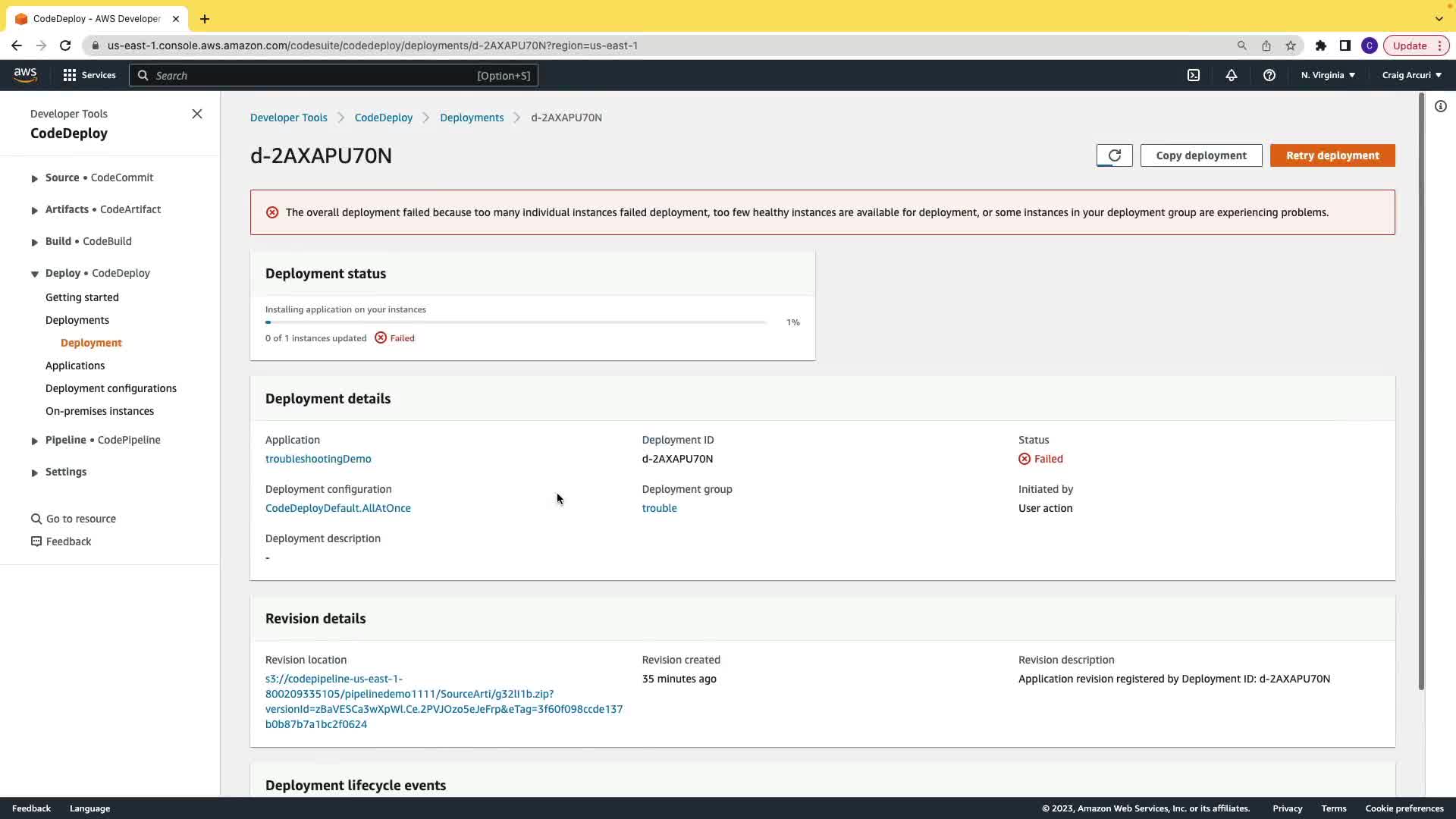The width and height of the screenshot is (1456, 819).
Task: Click the deployment progress bar
Action: pos(516,322)
